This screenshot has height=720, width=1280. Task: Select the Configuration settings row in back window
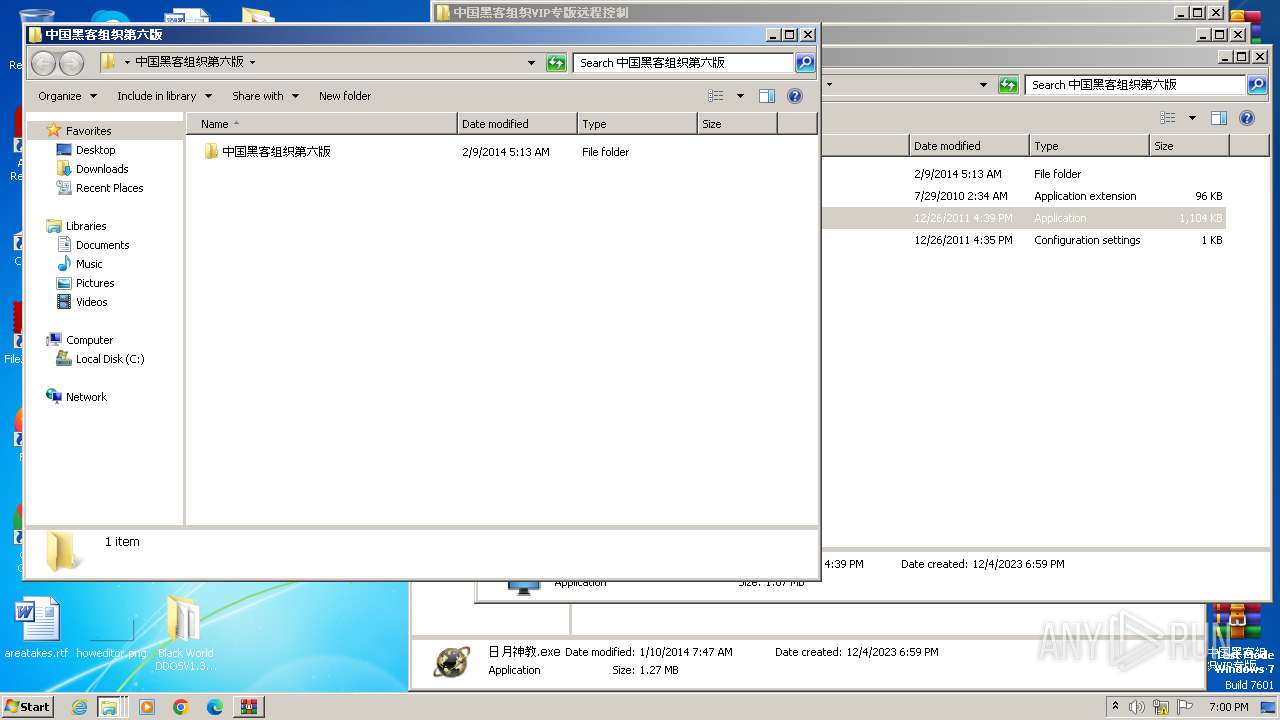pyautogui.click(x=1024, y=240)
